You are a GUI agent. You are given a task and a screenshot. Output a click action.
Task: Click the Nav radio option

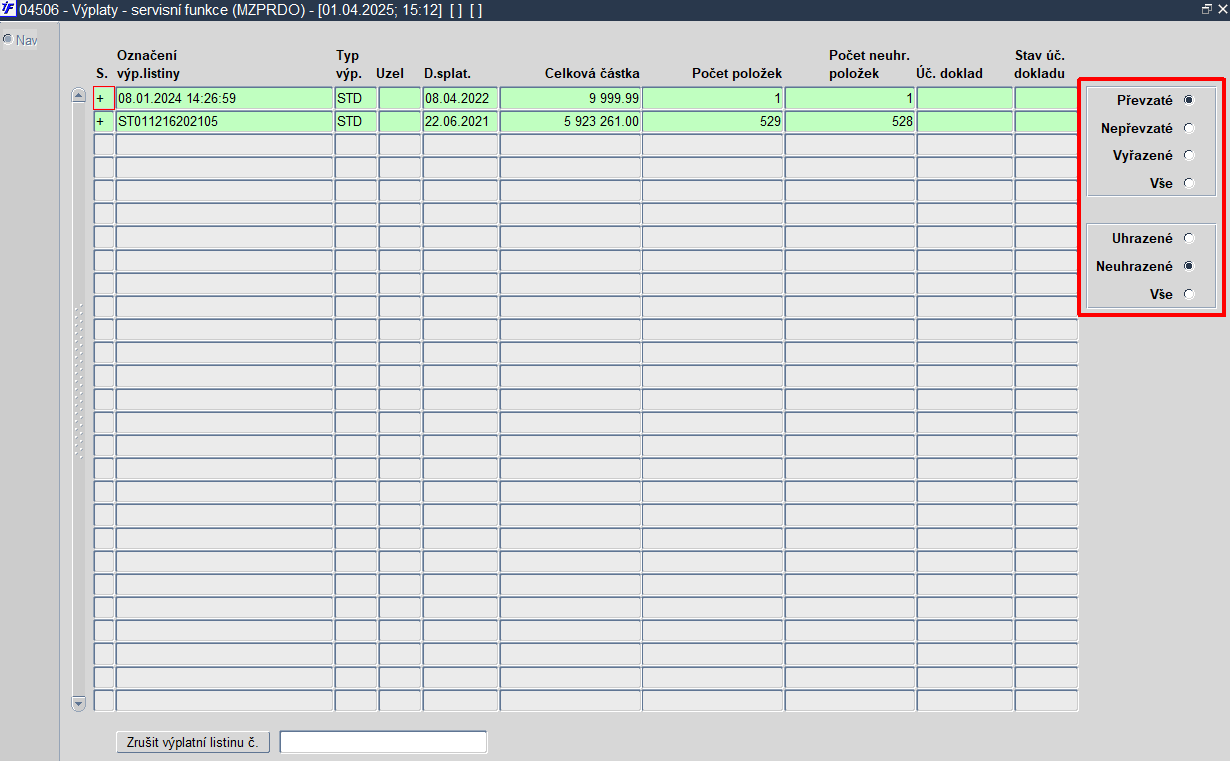tap(8, 40)
